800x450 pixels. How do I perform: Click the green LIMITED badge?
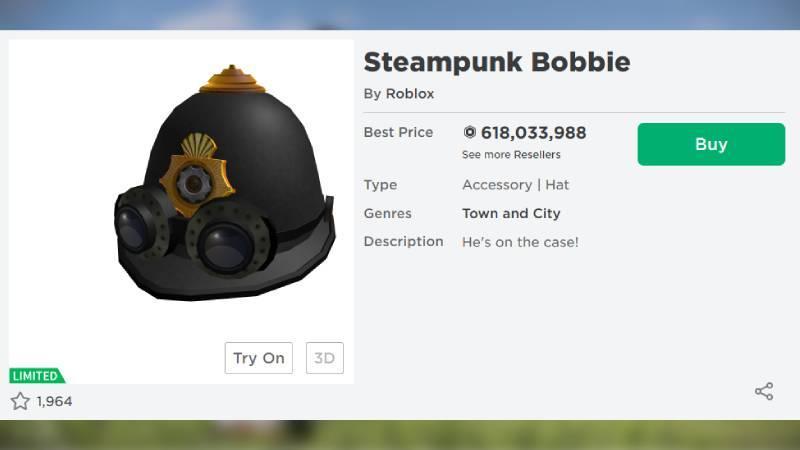(x=37, y=376)
